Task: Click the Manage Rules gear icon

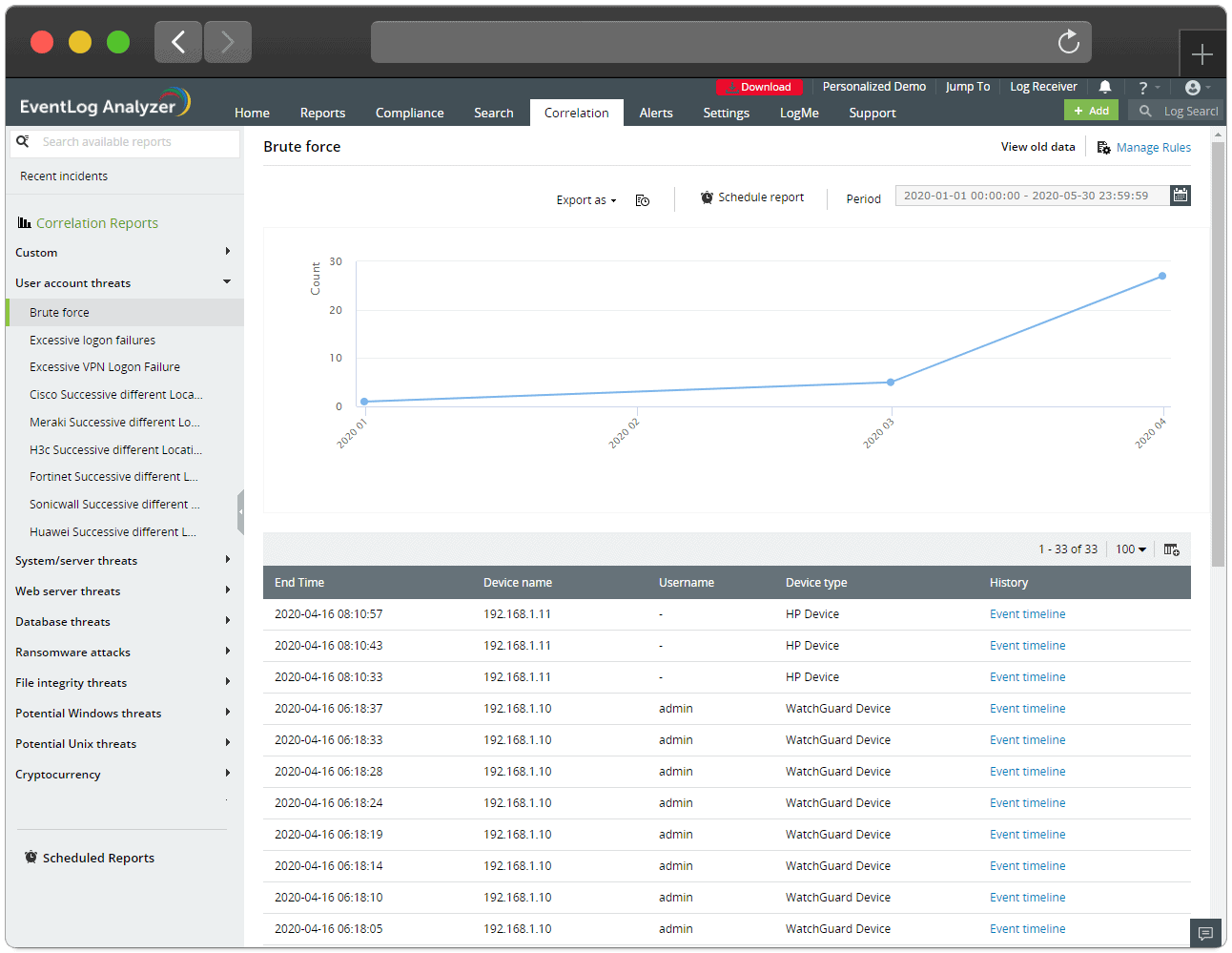Action: point(1103,148)
